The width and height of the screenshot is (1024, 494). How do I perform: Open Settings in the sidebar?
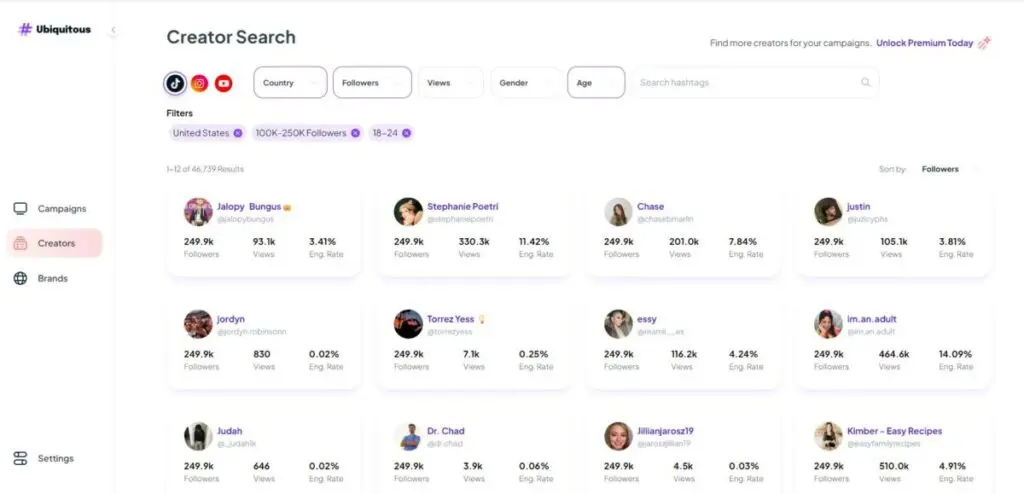click(55, 458)
